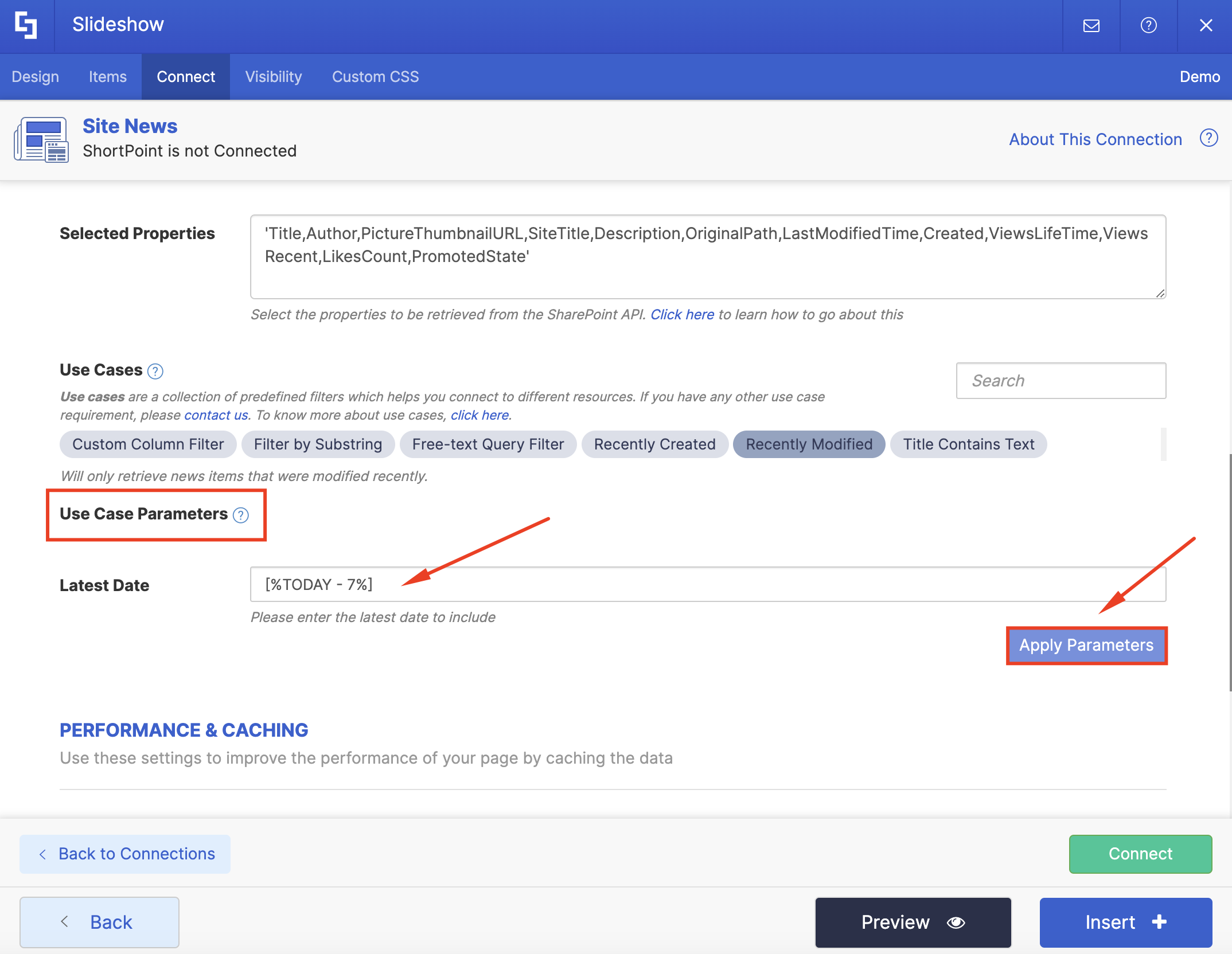The width and height of the screenshot is (1232, 954).
Task: Click the green Connect button
Action: click(x=1140, y=854)
